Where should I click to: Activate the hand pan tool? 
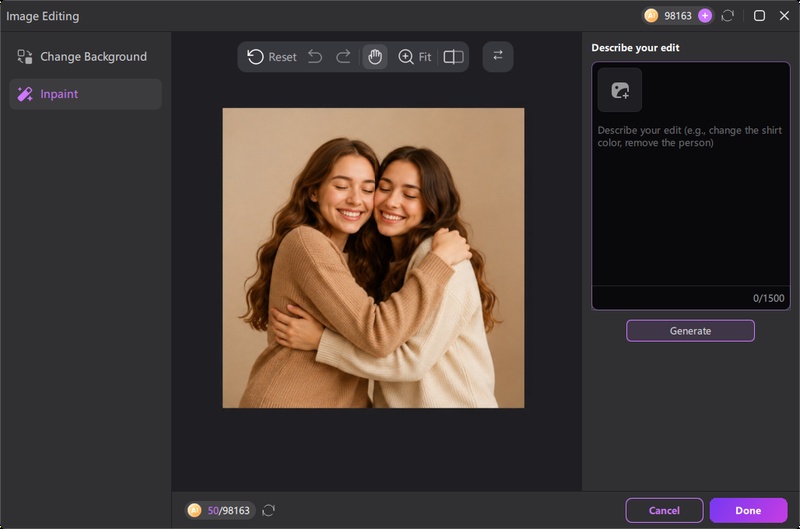click(x=375, y=57)
